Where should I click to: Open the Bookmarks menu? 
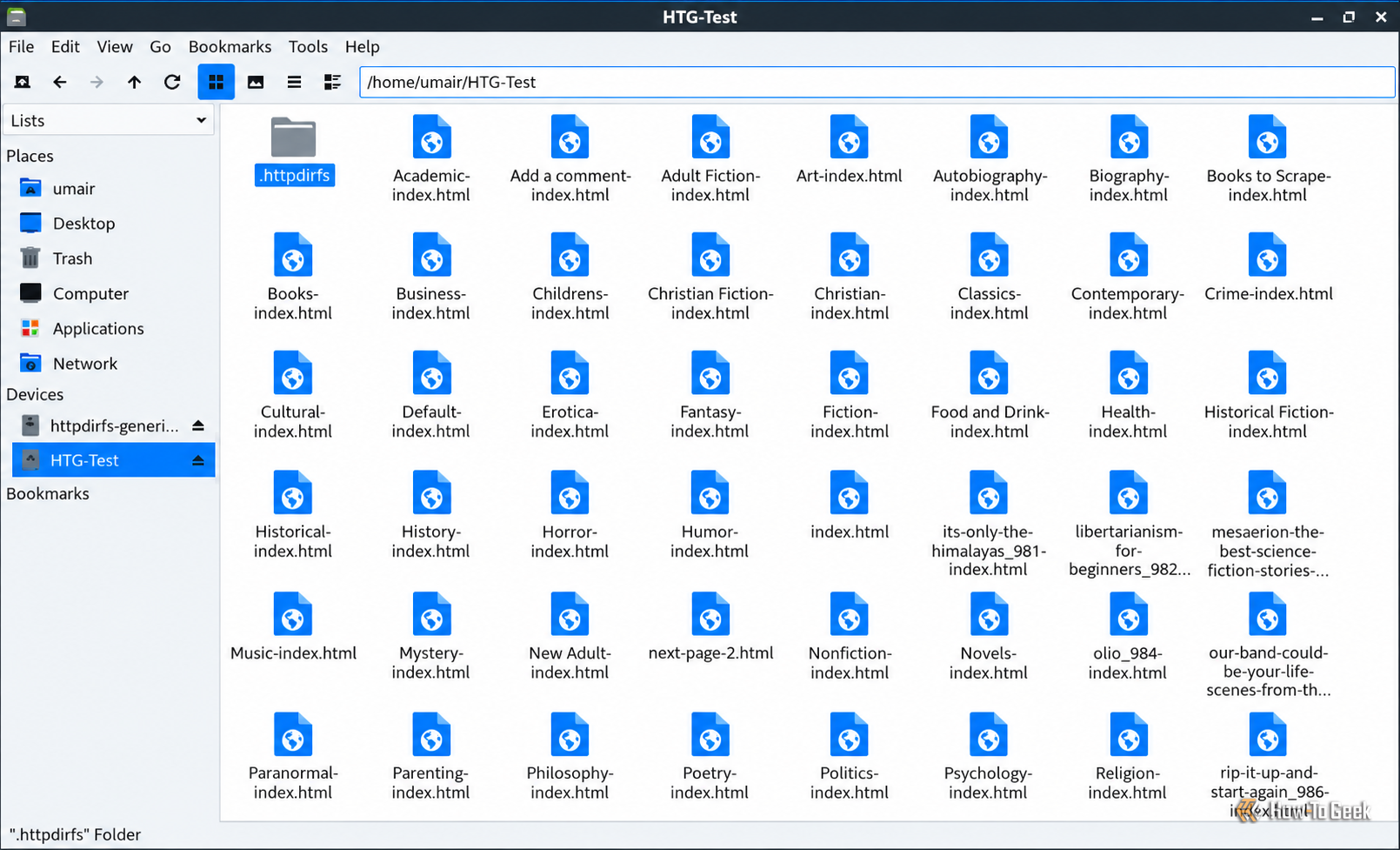pos(230,46)
